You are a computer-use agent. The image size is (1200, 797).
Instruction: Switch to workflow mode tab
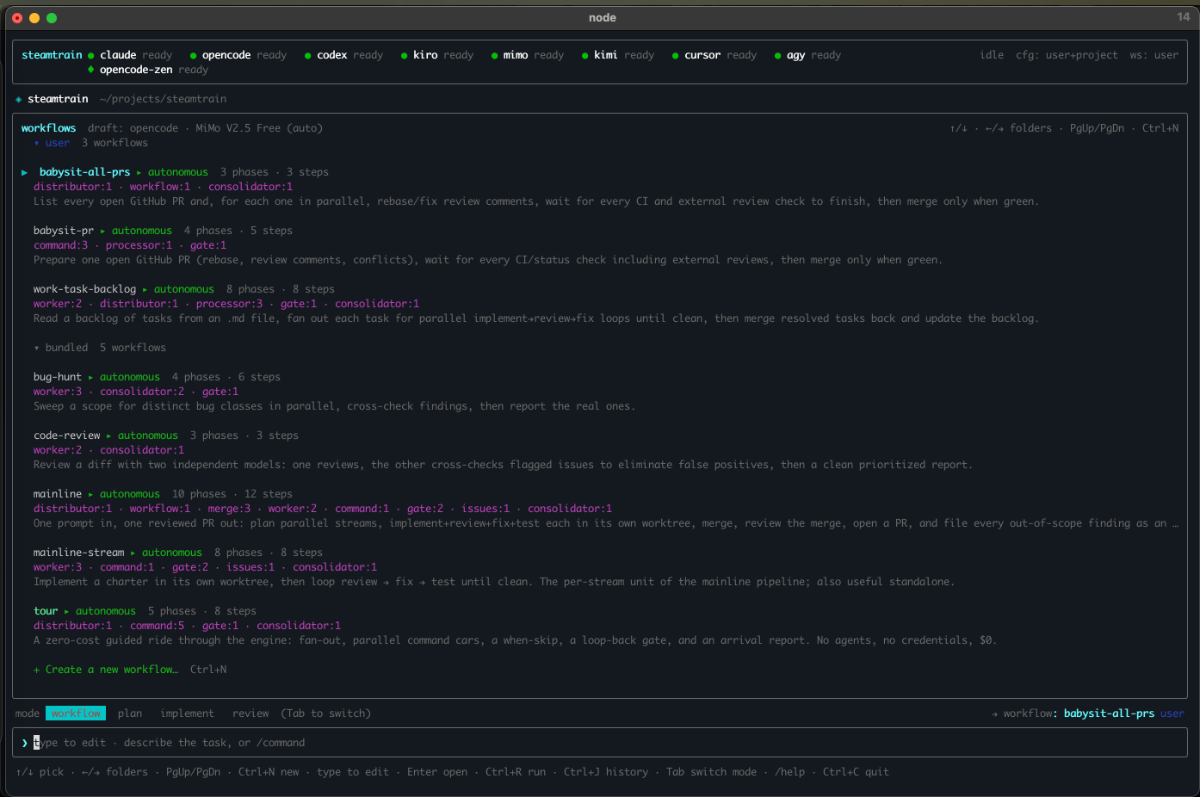(x=75, y=713)
